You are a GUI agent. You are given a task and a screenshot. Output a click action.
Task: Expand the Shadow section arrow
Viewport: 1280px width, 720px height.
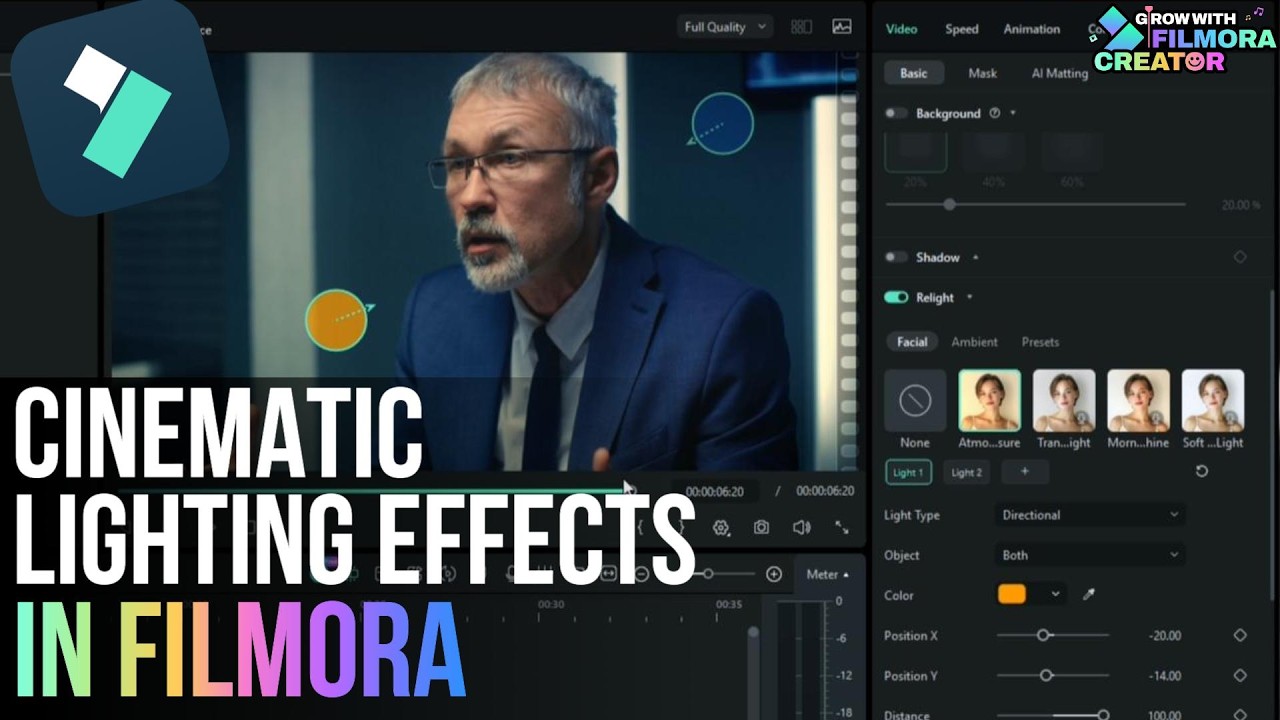pos(975,257)
